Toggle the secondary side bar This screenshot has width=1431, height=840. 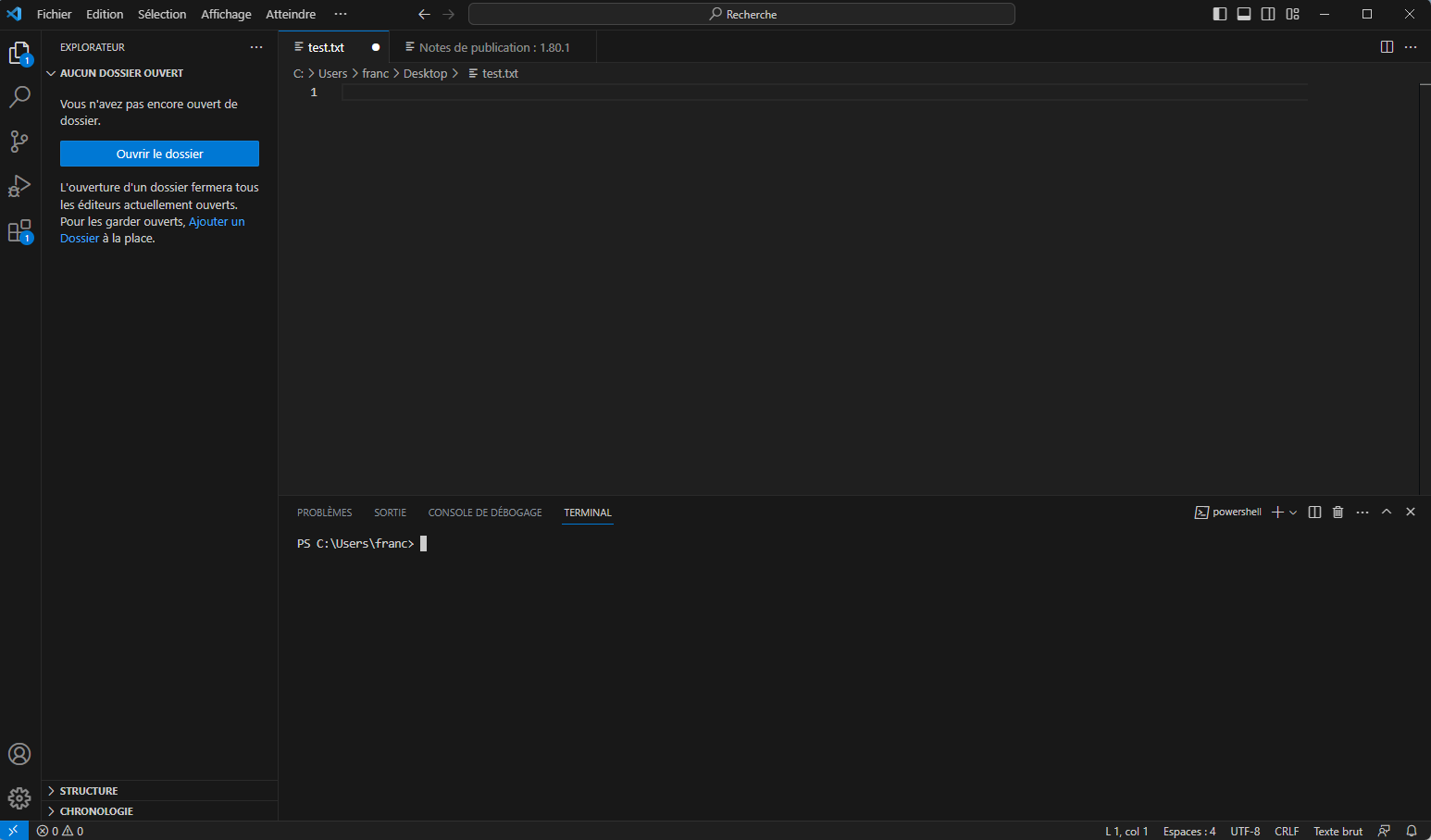click(1268, 14)
